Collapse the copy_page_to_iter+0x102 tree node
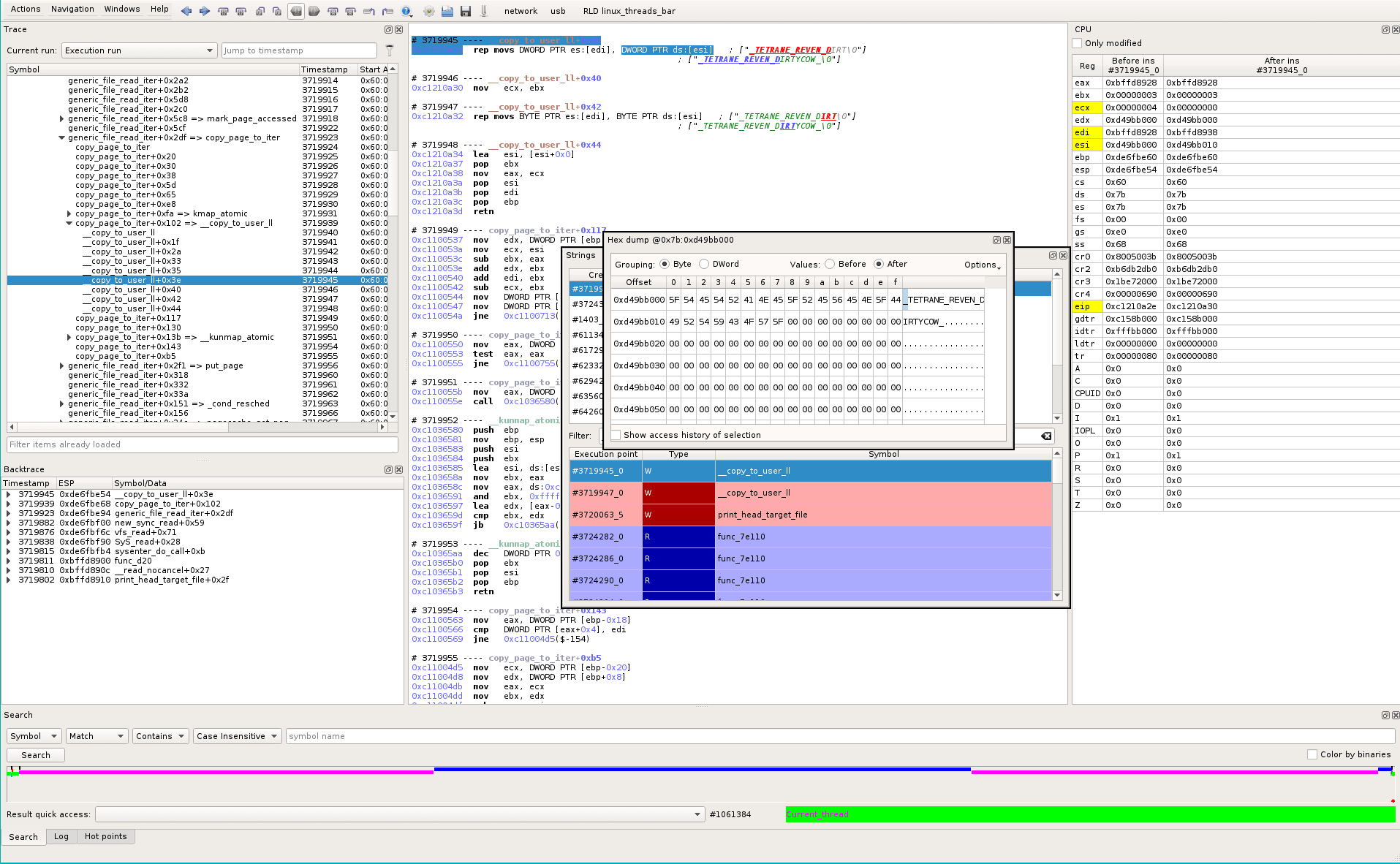The image size is (1400, 864). click(68, 223)
